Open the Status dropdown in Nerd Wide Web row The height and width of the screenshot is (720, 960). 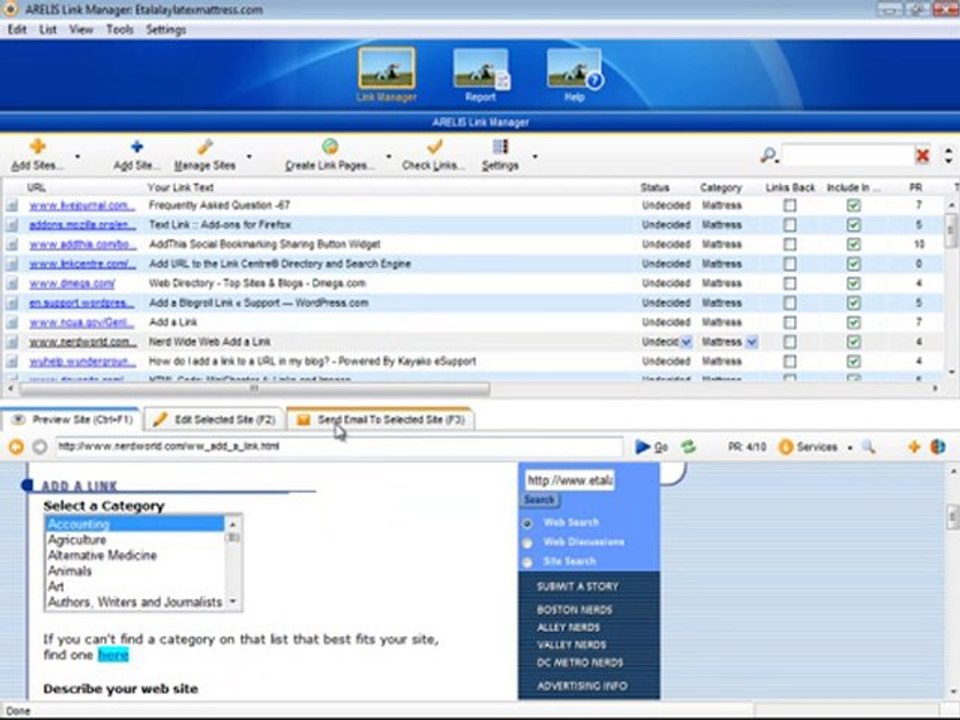tap(687, 342)
